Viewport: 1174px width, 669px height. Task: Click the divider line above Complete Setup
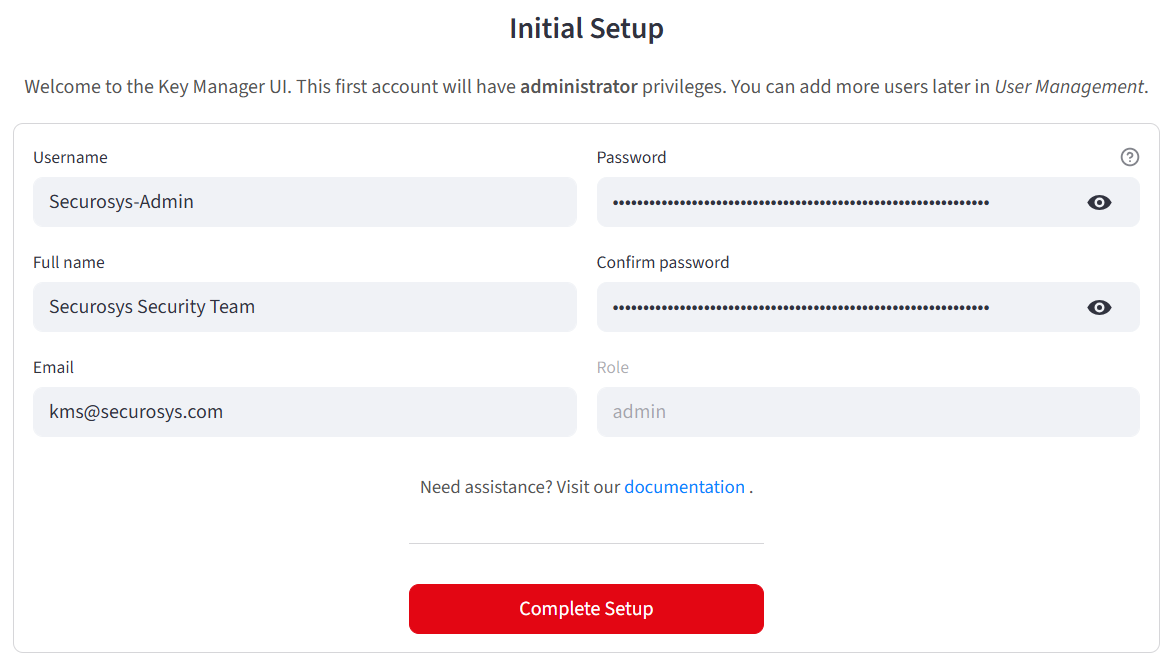tap(586, 543)
